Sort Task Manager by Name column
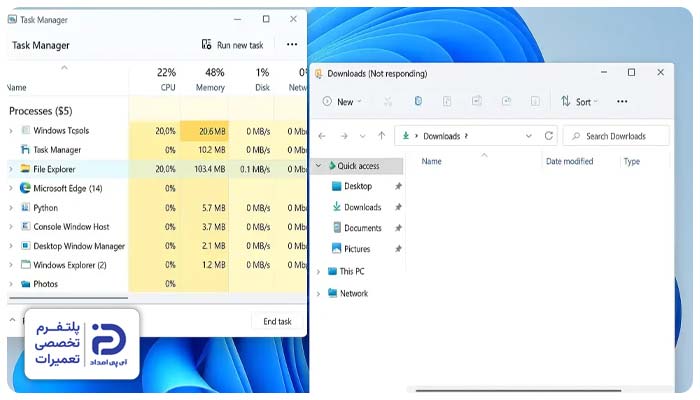 [17, 88]
